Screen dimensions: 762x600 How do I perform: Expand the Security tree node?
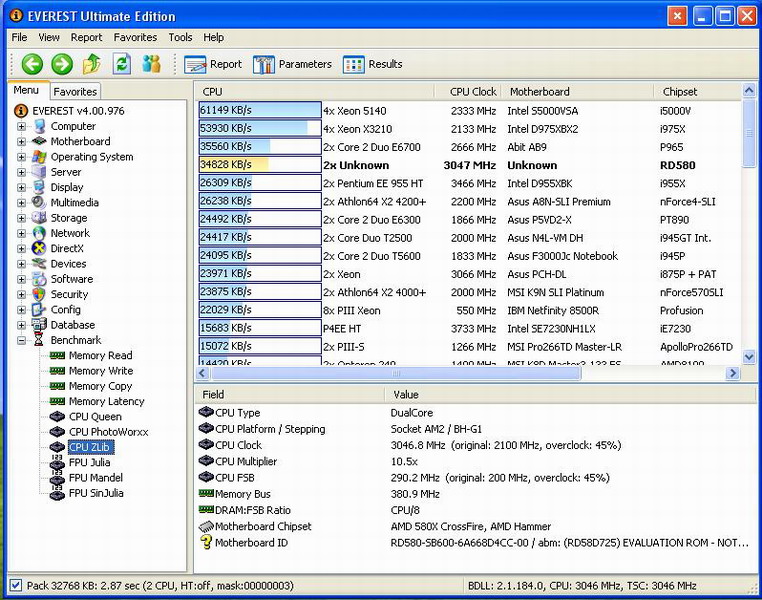[21, 294]
